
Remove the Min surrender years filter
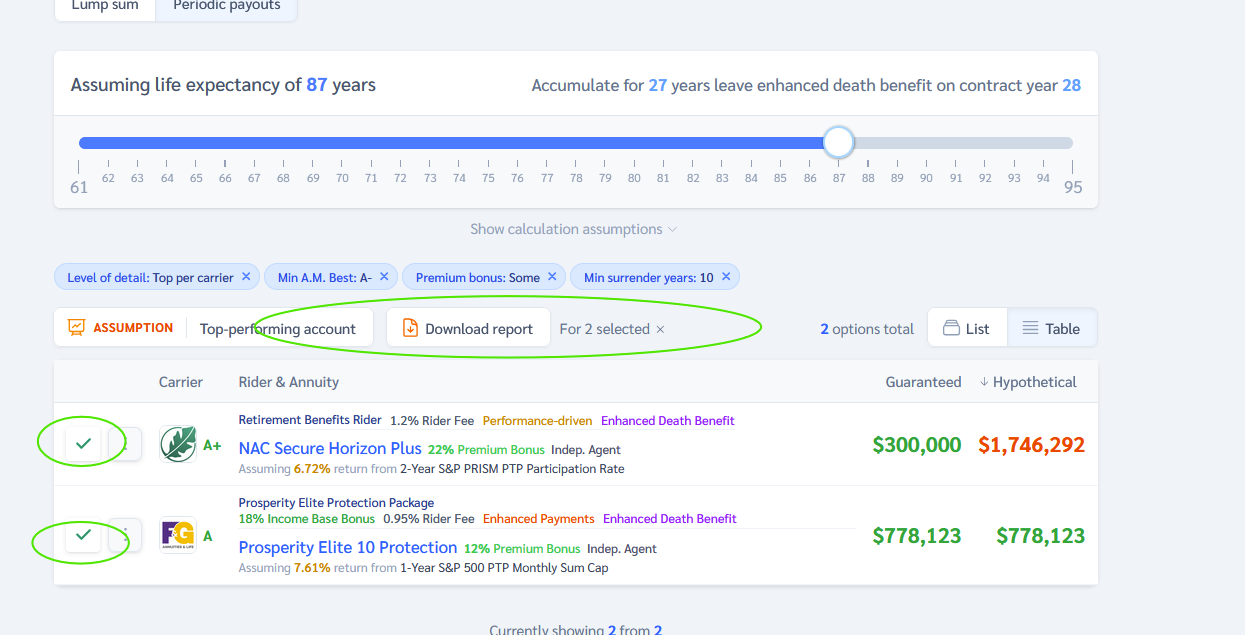tap(726, 277)
